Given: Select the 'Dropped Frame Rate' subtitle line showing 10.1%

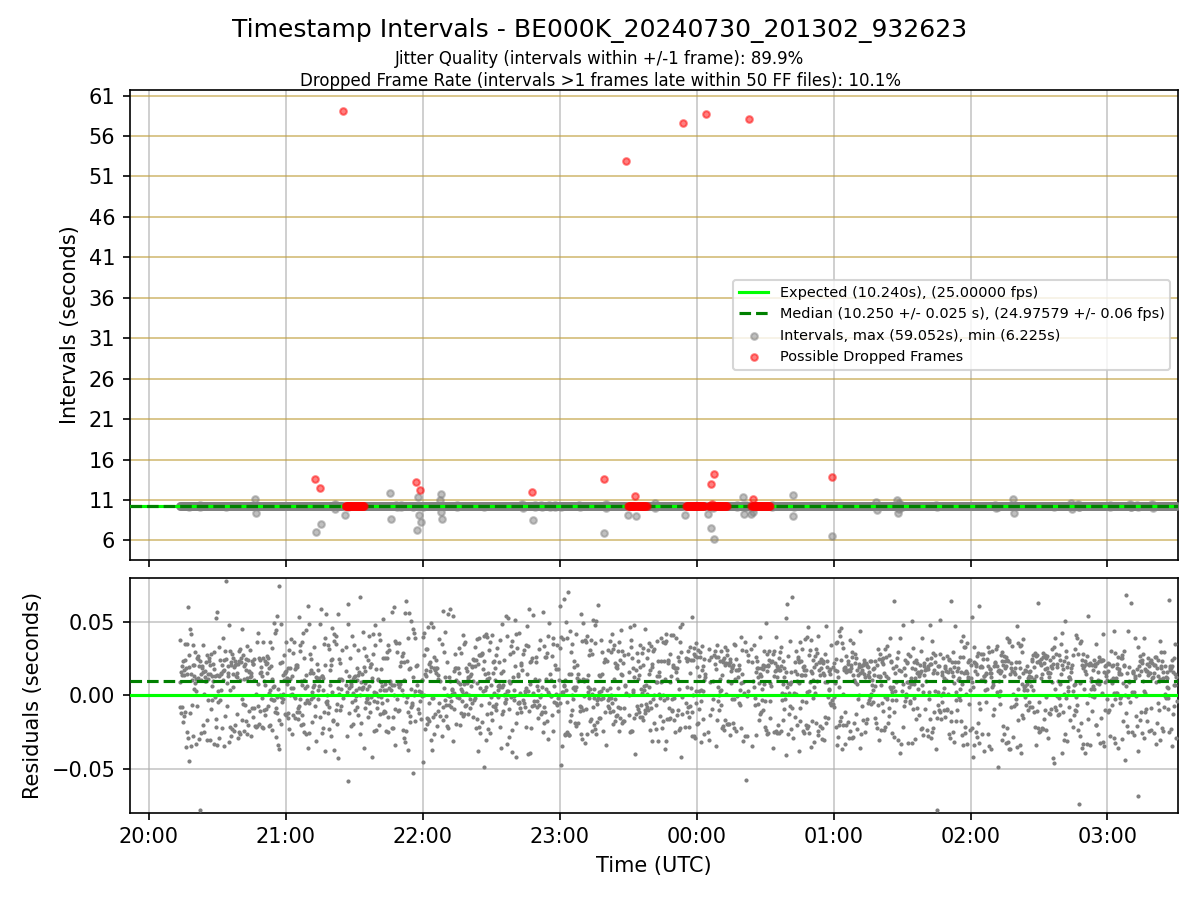Looking at the screenshot, I should coord(600,80).
